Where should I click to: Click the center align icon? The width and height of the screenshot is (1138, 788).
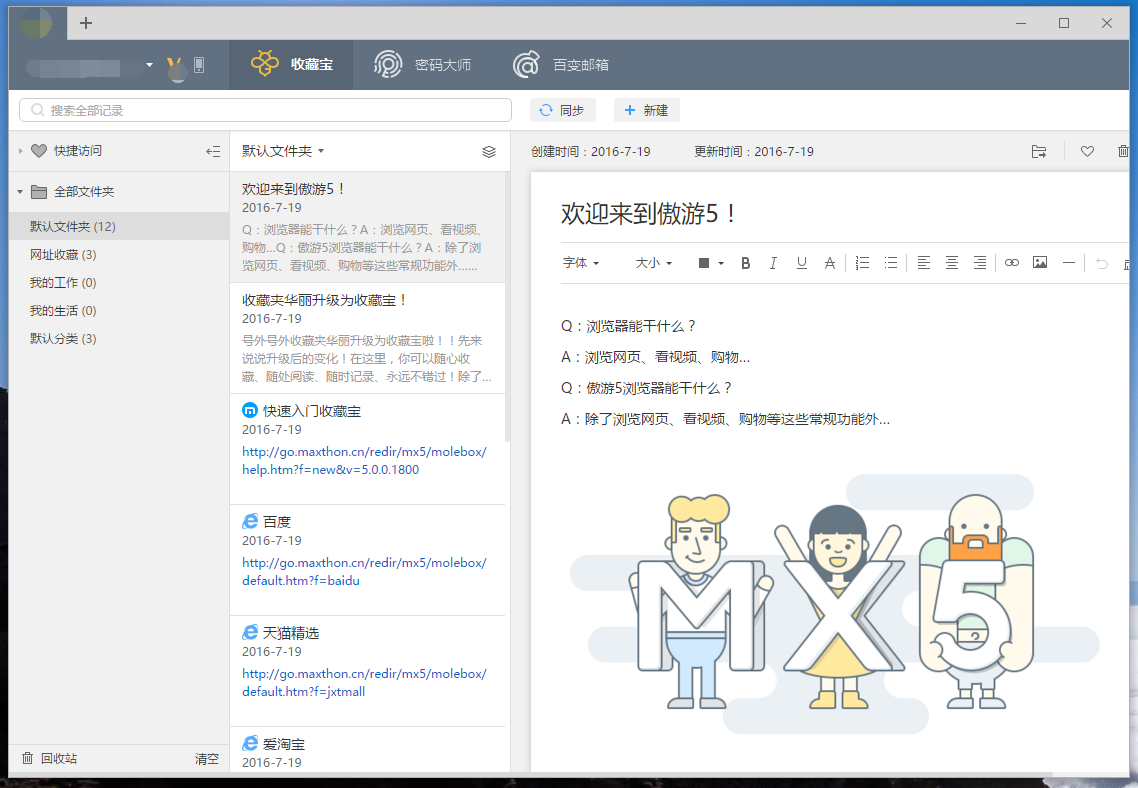pyautogui.click(x=952, y=263)
